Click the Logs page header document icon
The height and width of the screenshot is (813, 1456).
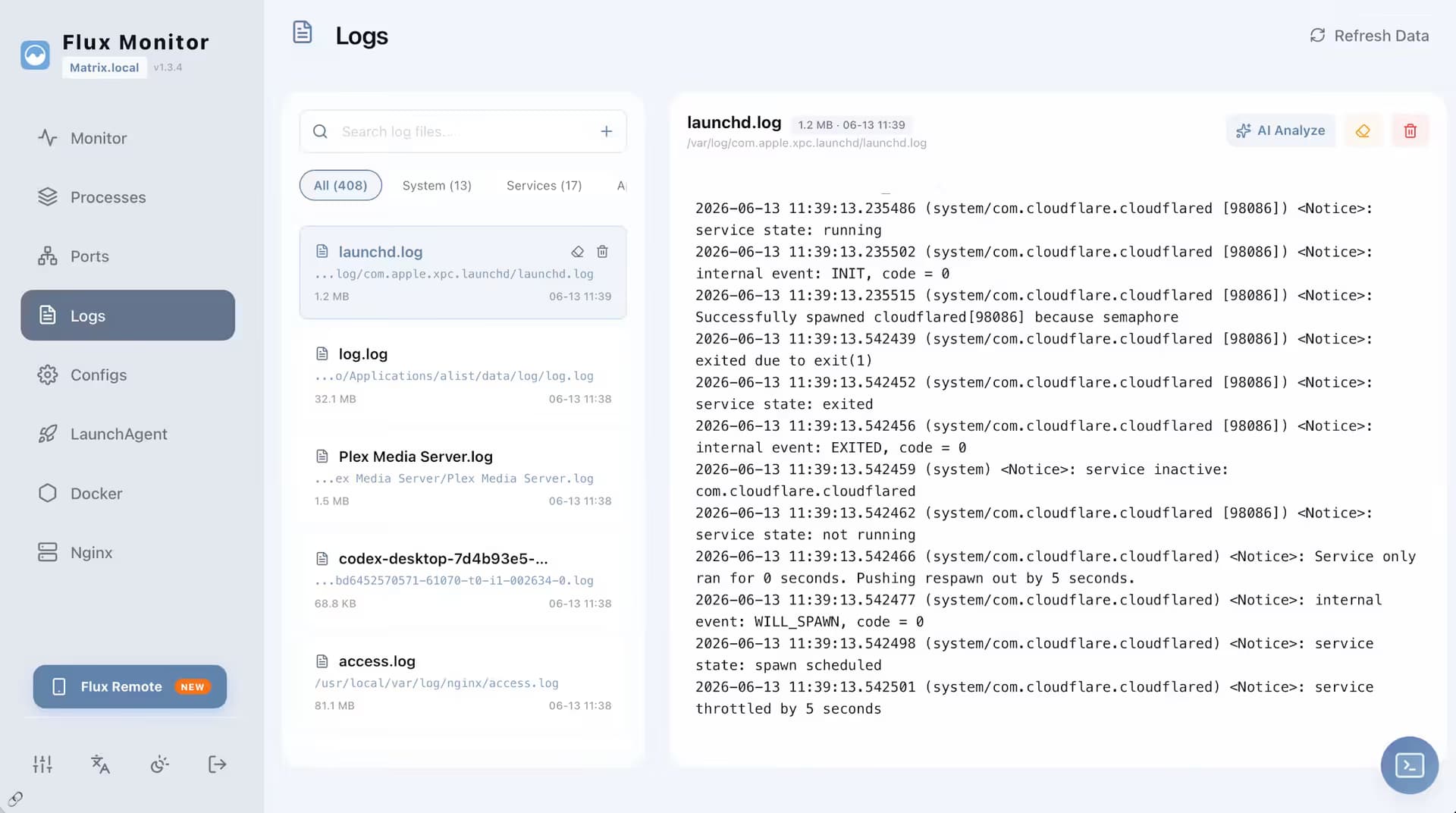(x=303, y=32)
